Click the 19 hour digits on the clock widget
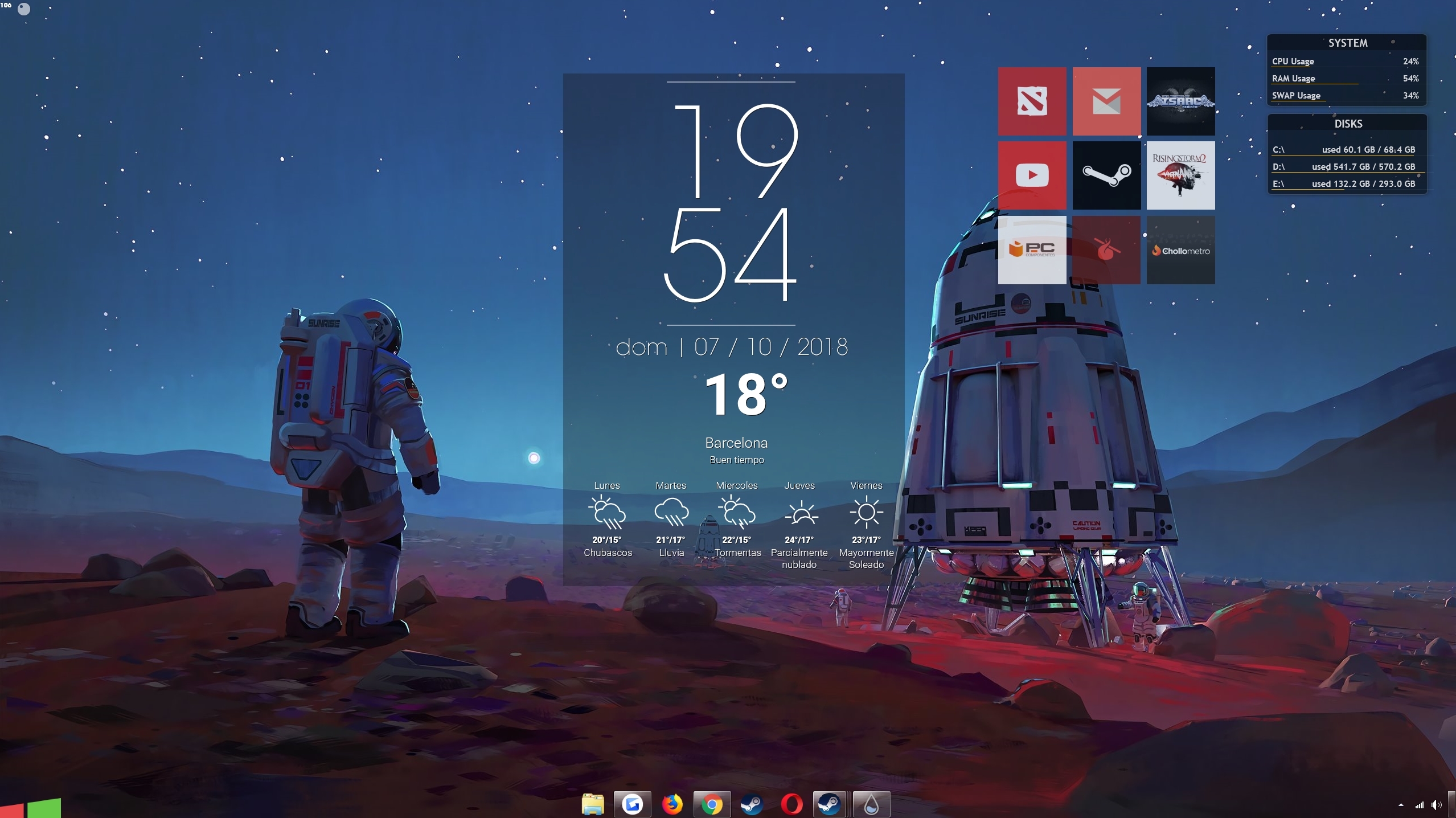Screen dimensions: 1456x818 pyautogui.click(x=736, y=150)
